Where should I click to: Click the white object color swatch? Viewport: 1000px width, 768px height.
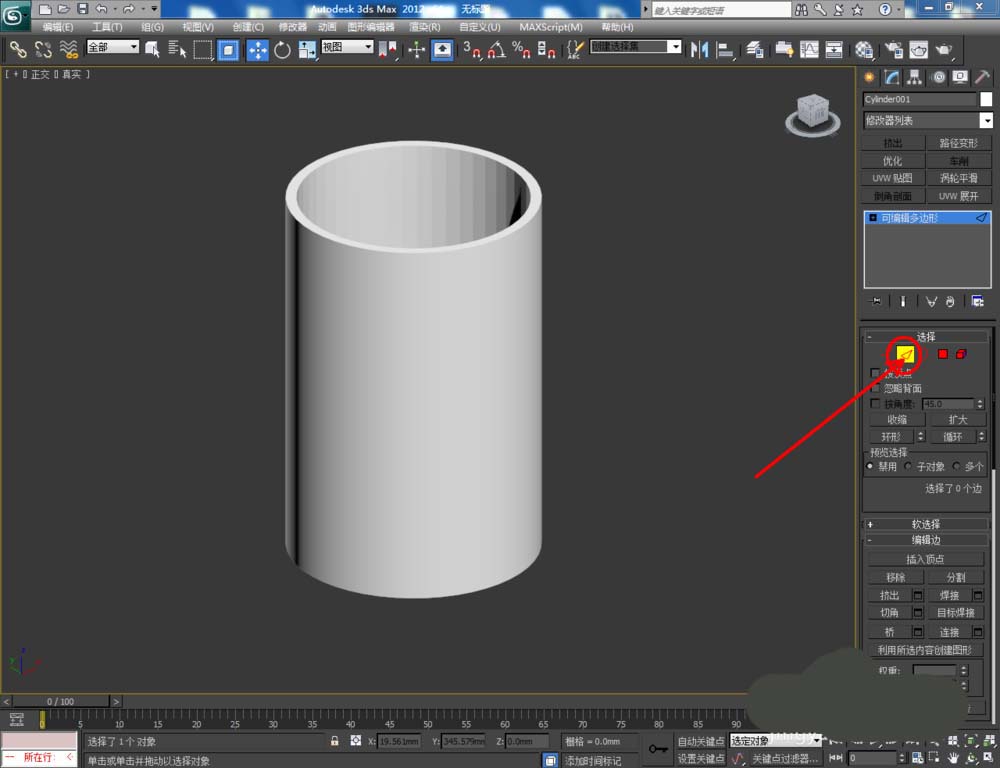coord(986,99)
